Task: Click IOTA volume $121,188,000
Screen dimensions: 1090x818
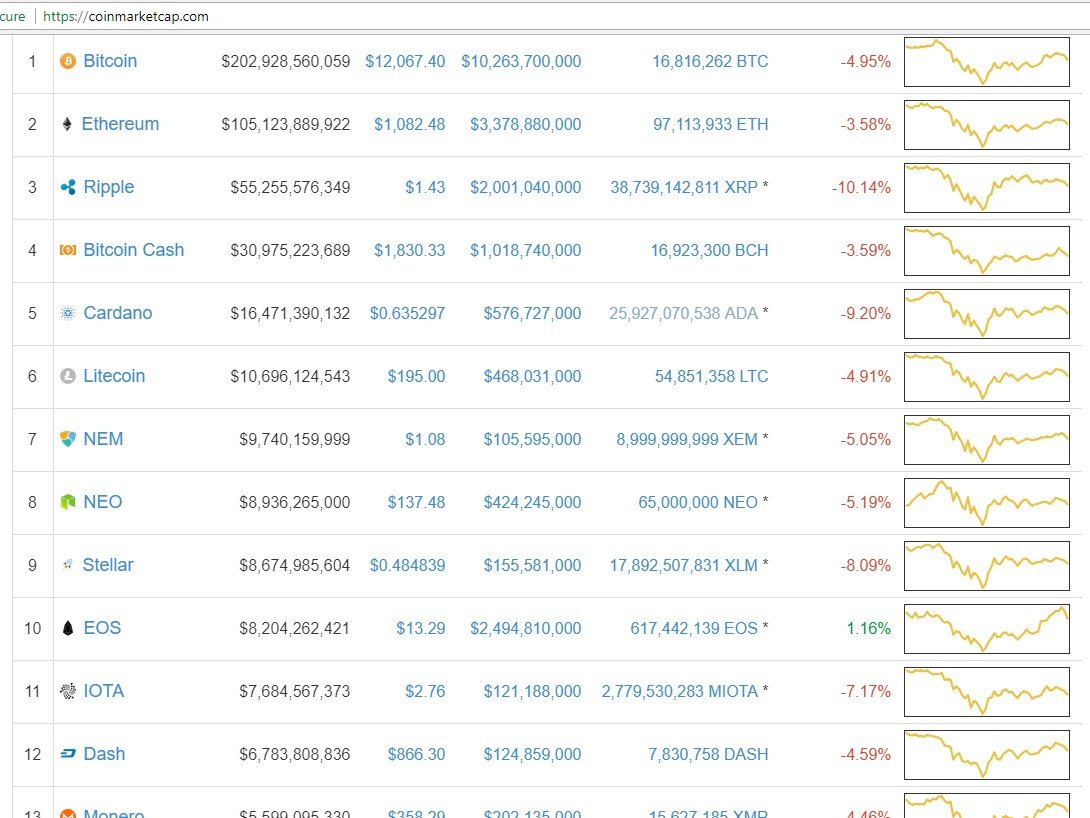Action: click(532, 691)
